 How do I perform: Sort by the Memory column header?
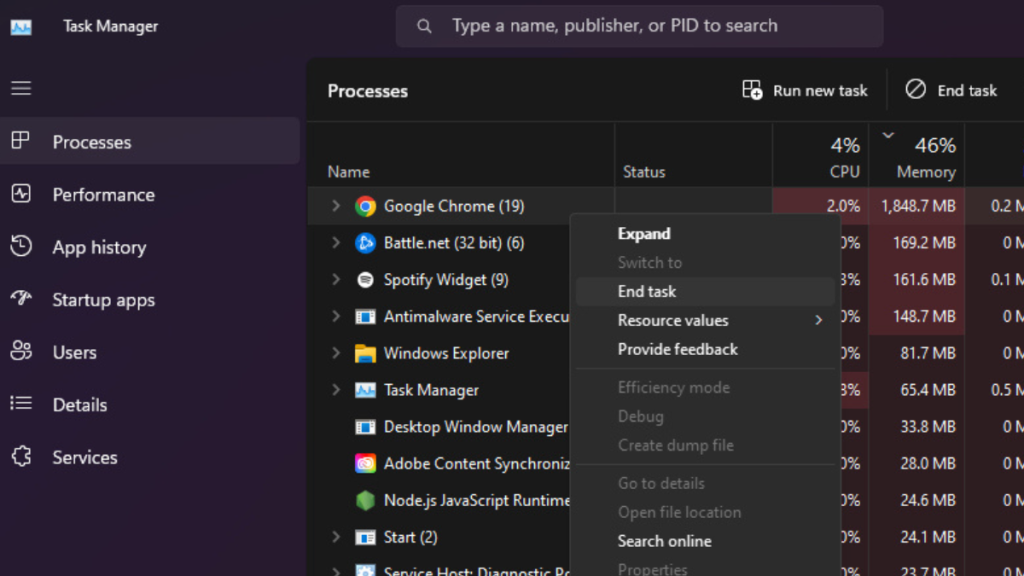(917, 155)
